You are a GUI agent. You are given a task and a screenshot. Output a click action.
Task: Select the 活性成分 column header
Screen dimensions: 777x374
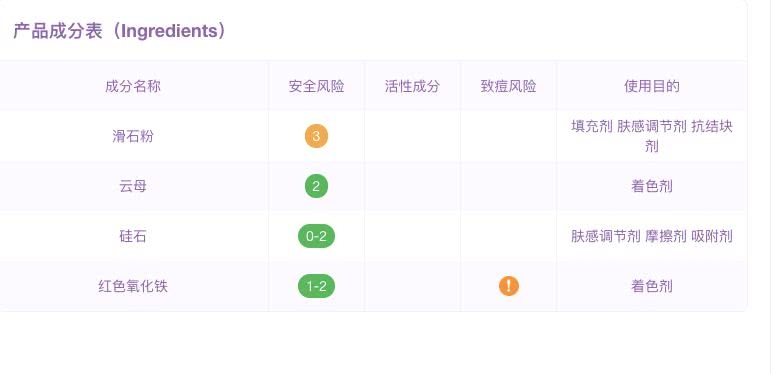(412, 86)
